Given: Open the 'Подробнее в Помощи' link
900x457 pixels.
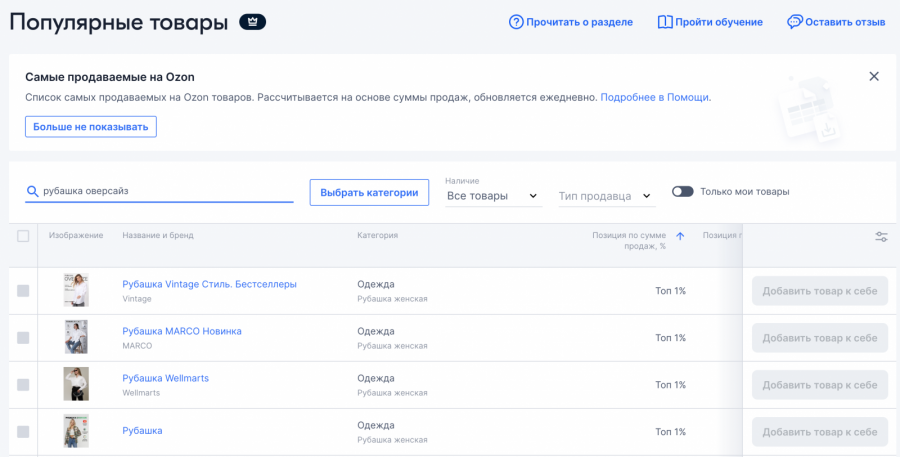Looking at the screenshot, I should 655,97.
